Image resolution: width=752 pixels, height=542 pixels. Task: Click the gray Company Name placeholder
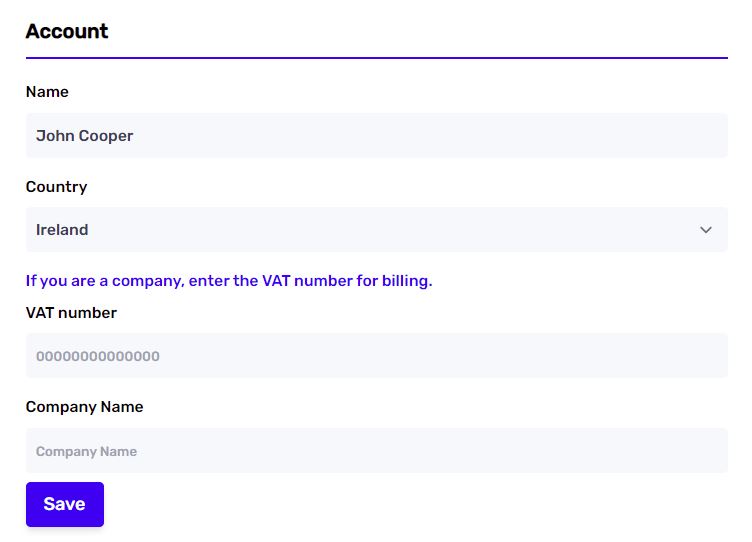click(x=86, y=451)
